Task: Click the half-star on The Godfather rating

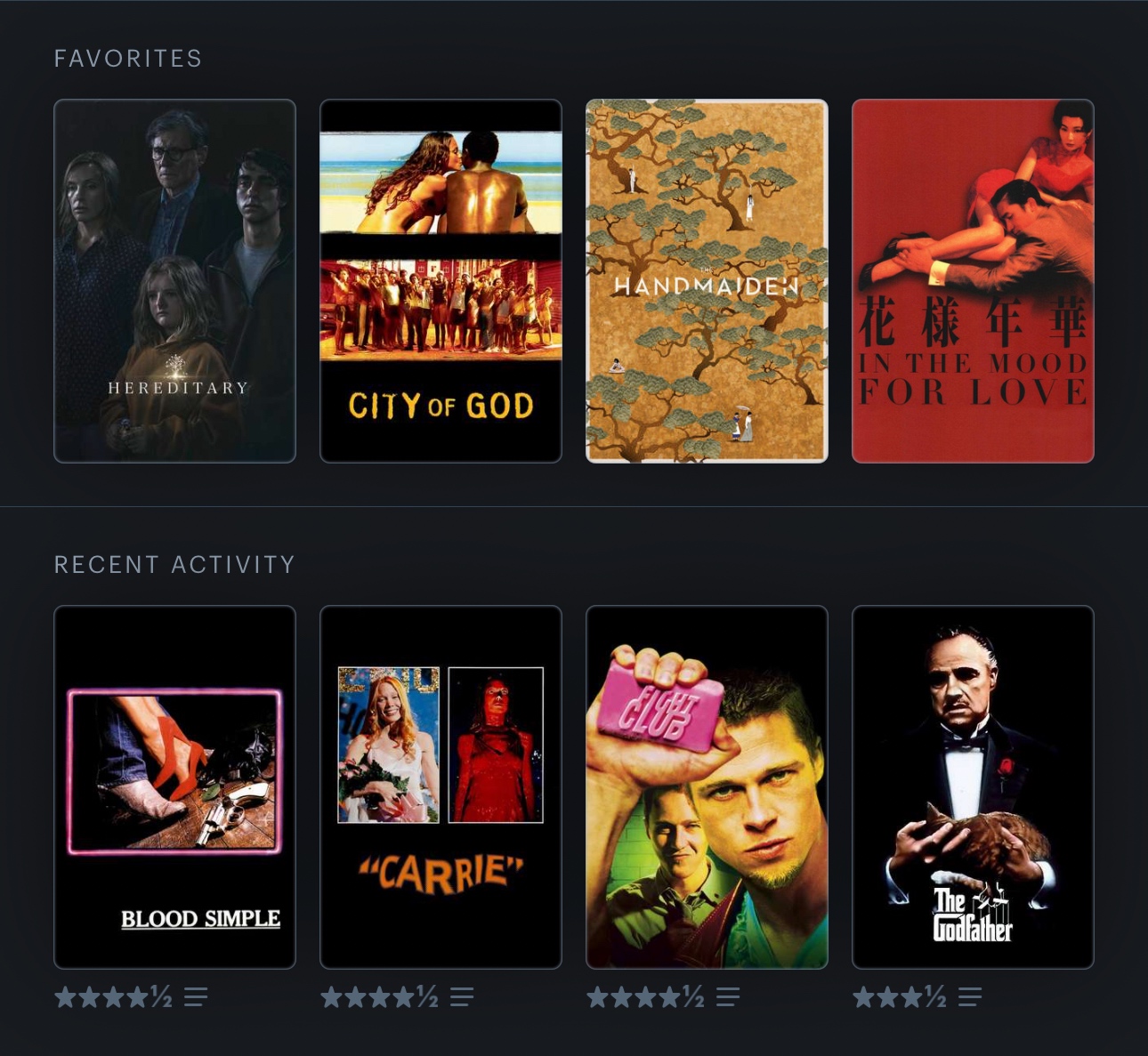Action: pyautogui.click(x=935, y=997)
